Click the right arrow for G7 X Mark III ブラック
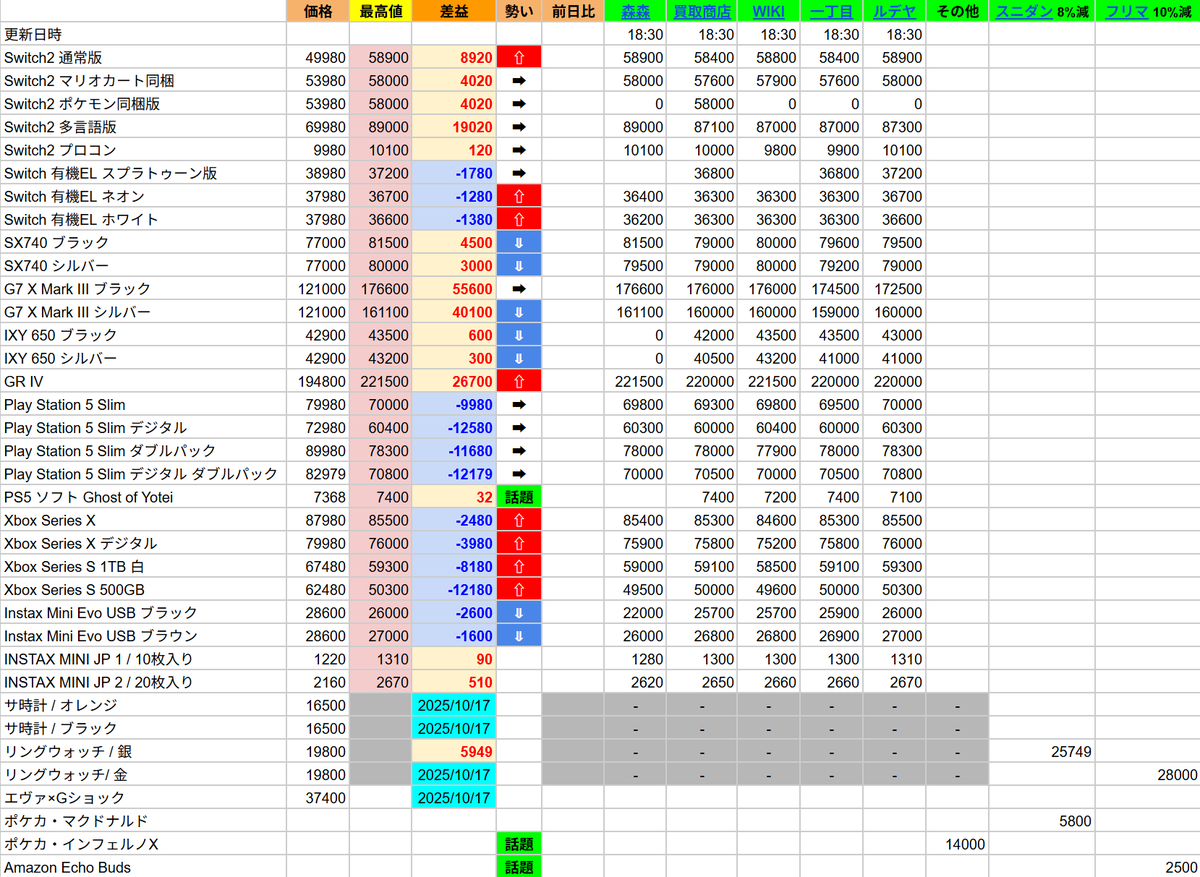The height and width of the screenshot is (877, 1200). [x=518, y=289]
